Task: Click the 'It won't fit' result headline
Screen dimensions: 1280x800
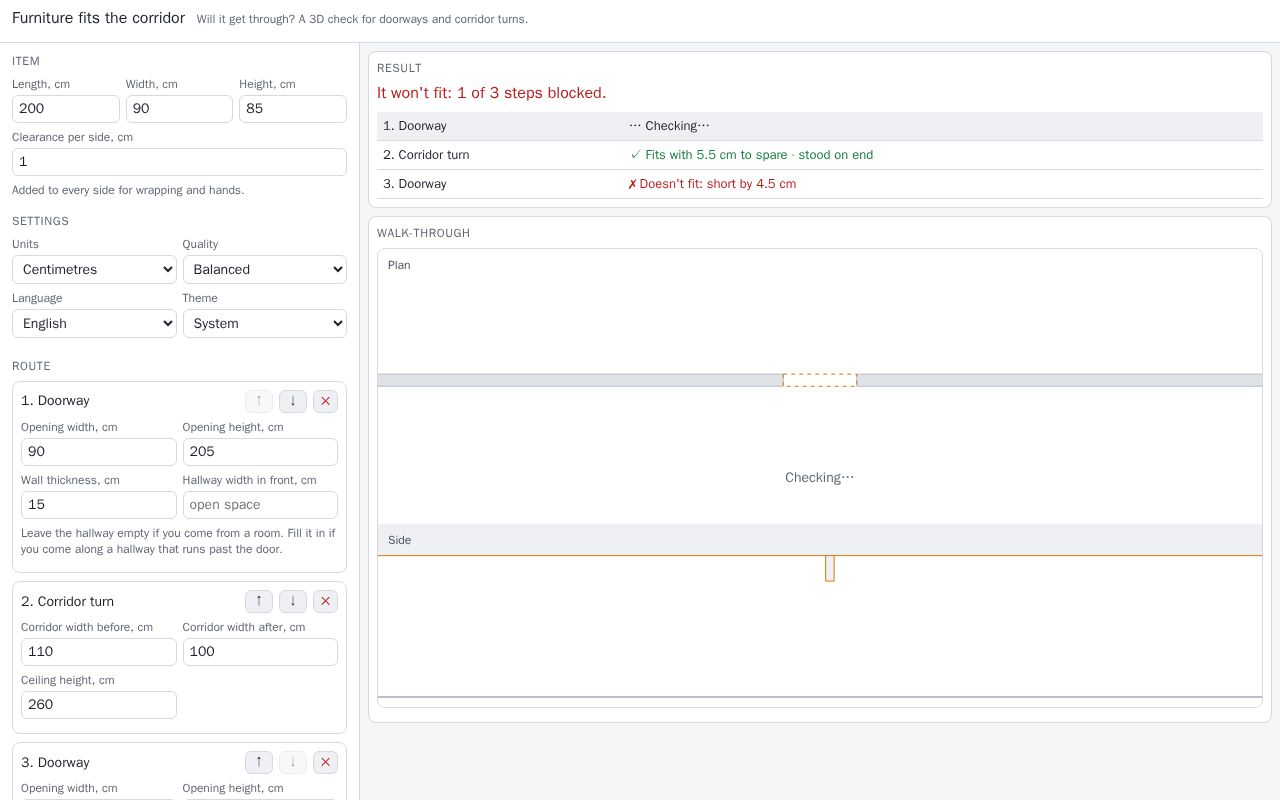Action: 491,93
